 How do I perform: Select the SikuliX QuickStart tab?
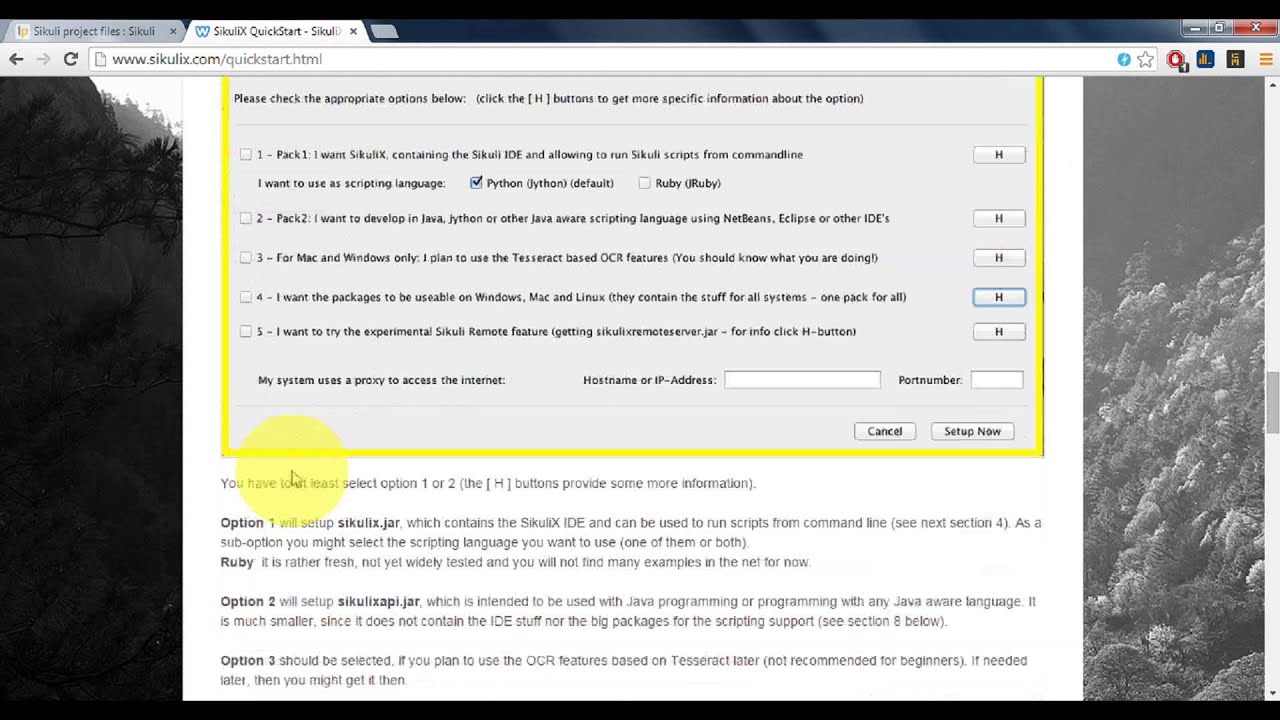tap(275, 31)
